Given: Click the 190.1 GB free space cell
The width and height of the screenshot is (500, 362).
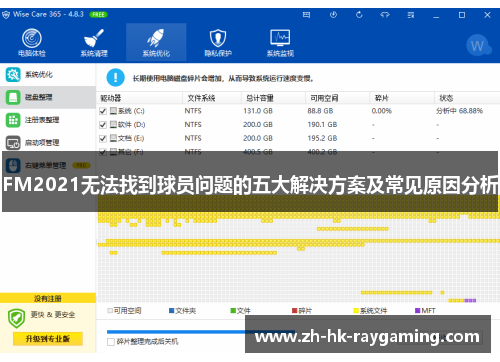Looking at the screenshot, I should (x=322, y=125).
